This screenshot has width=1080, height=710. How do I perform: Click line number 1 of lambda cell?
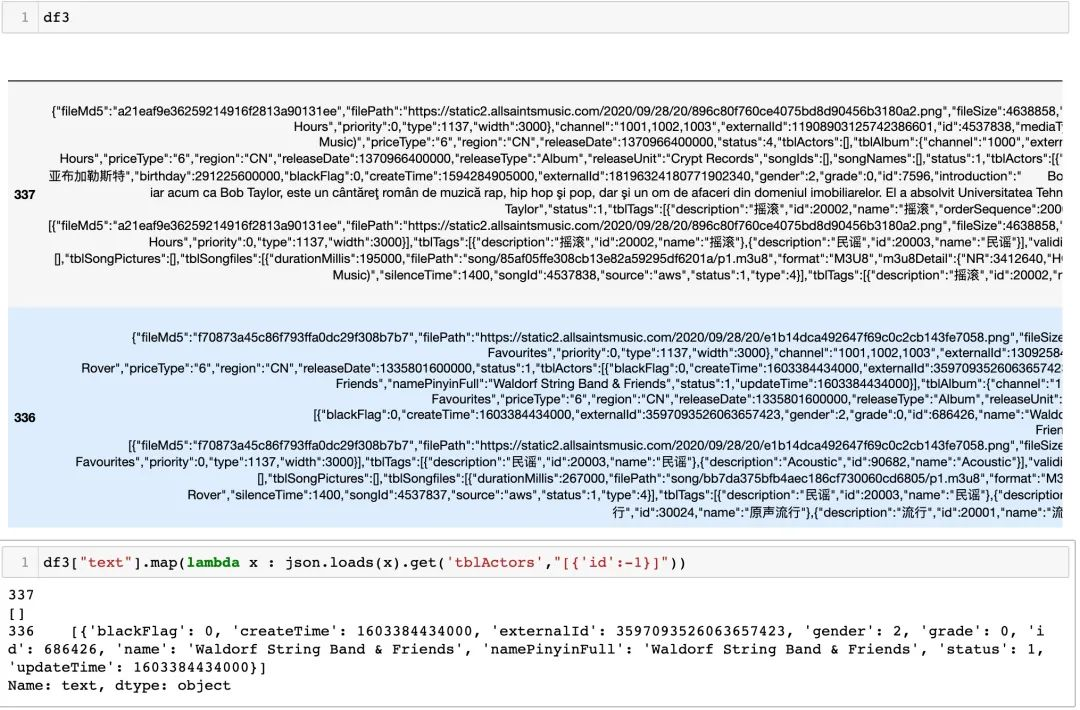(25, 563)
